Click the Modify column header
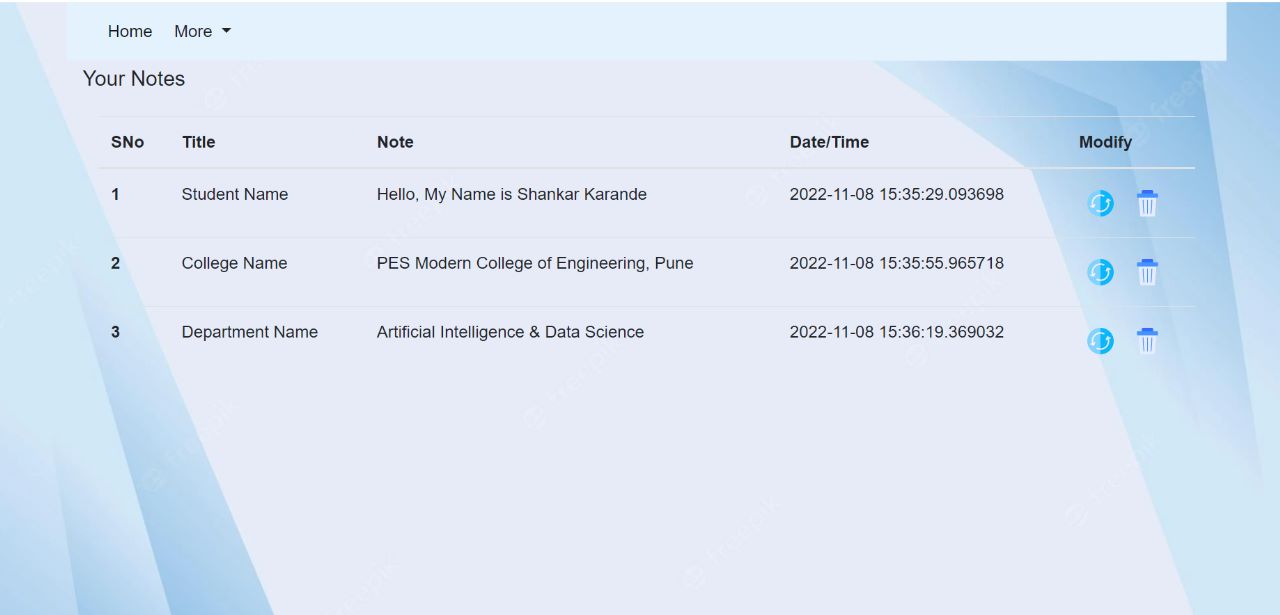The image size is (1280, 615). click(x=1105, y=142)
